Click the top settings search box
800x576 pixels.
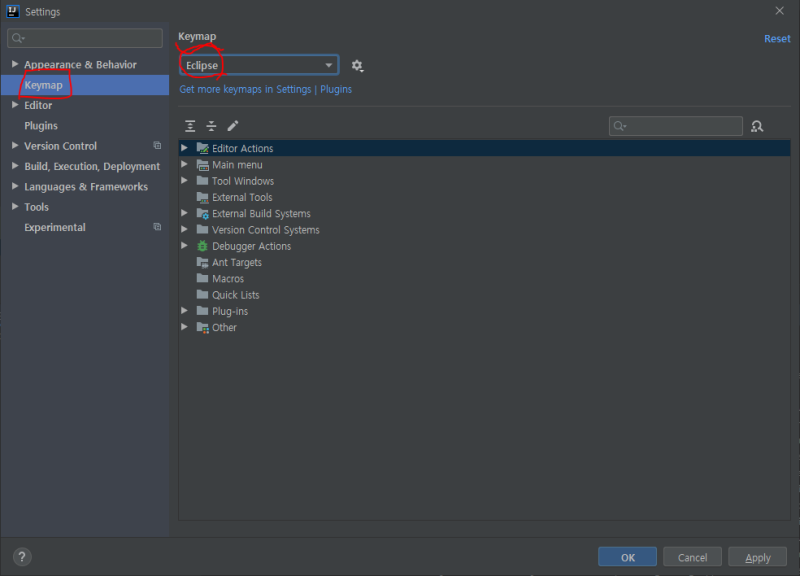coord(84,37)
